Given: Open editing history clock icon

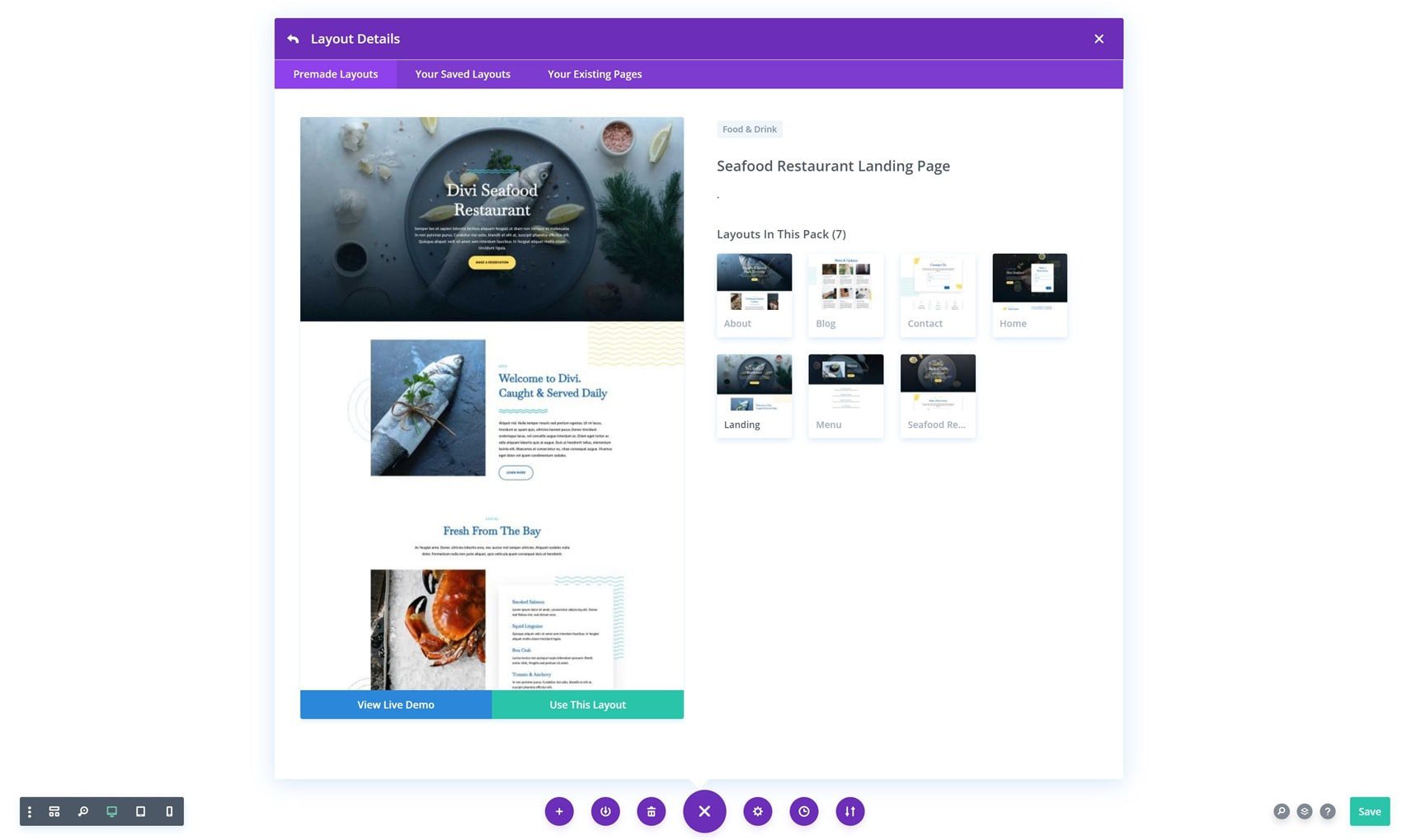Looking at the screenshot, I should 804,812.
